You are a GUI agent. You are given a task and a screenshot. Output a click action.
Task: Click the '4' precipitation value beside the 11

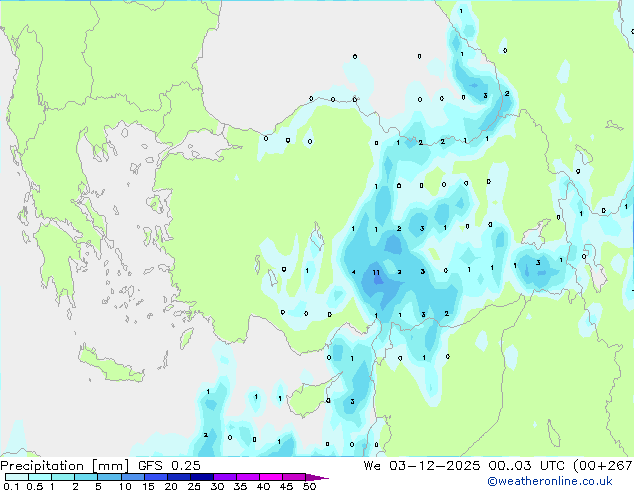coord(354,272)
